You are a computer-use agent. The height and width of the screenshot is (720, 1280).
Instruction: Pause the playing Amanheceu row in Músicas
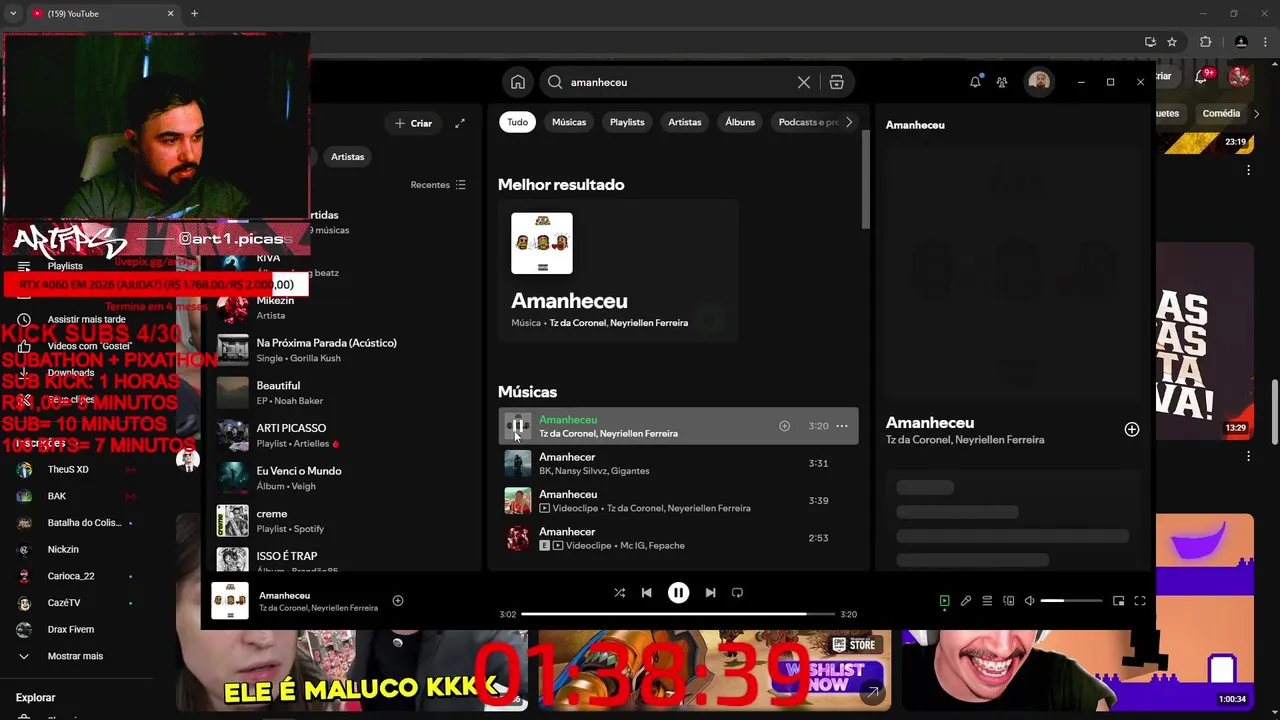[517, 426]
